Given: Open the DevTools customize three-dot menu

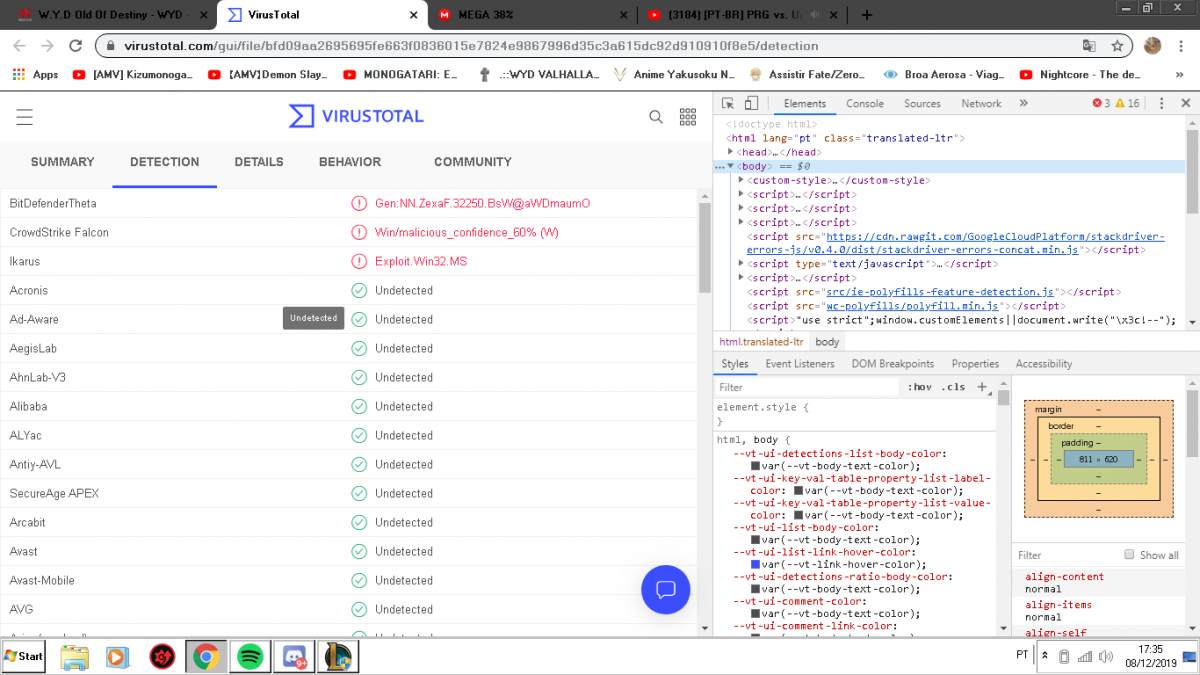Looking at the screenshot, I should [1160, 103].
